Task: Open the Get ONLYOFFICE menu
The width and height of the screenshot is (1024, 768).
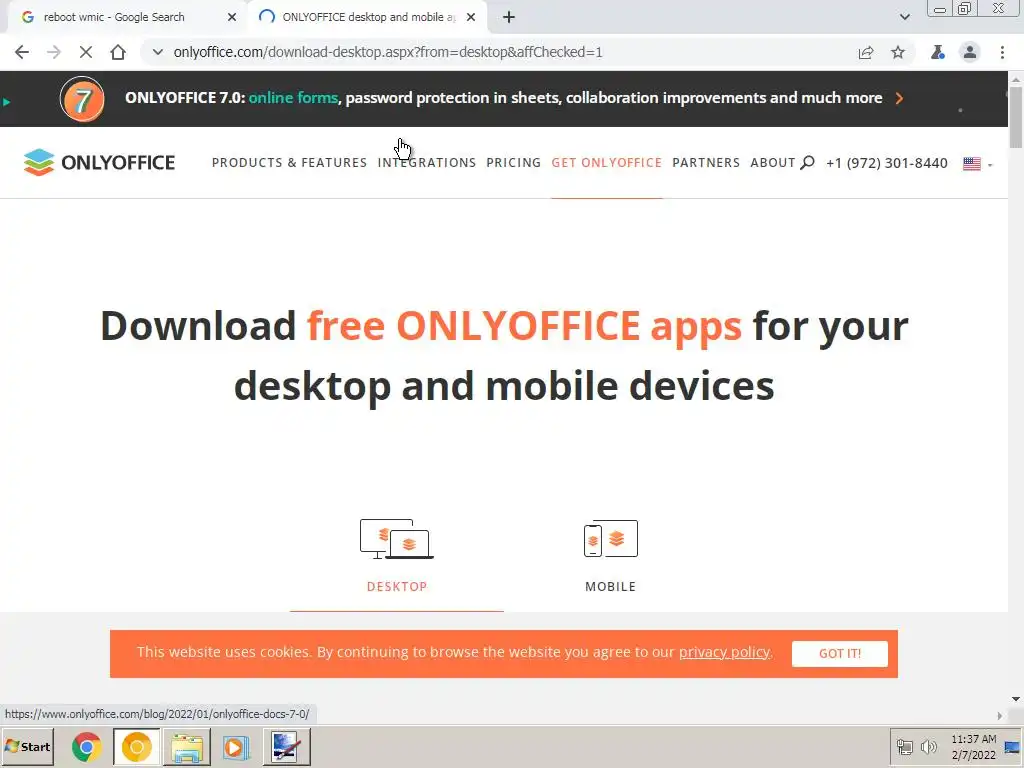Action: click(607, 163)
